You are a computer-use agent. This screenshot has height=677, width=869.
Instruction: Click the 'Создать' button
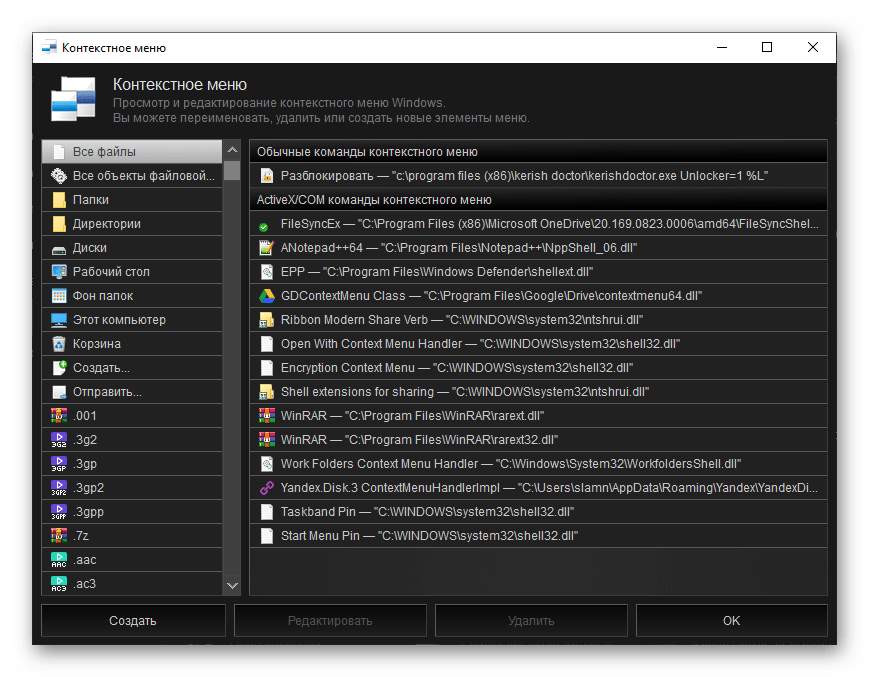click(133, 620)
